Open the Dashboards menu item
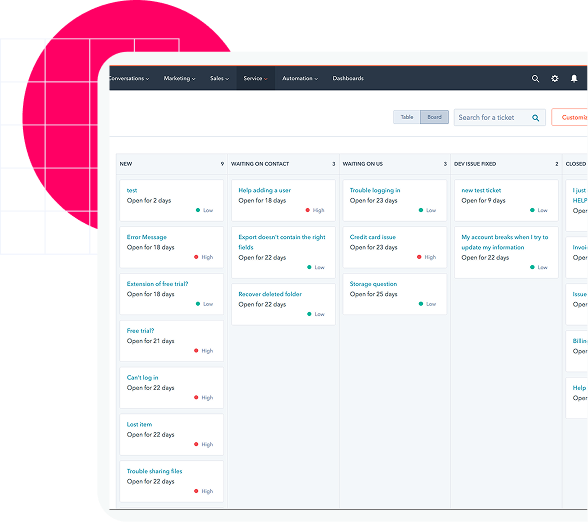This screenshot has height=522, width=588. (x=348, y=78)
